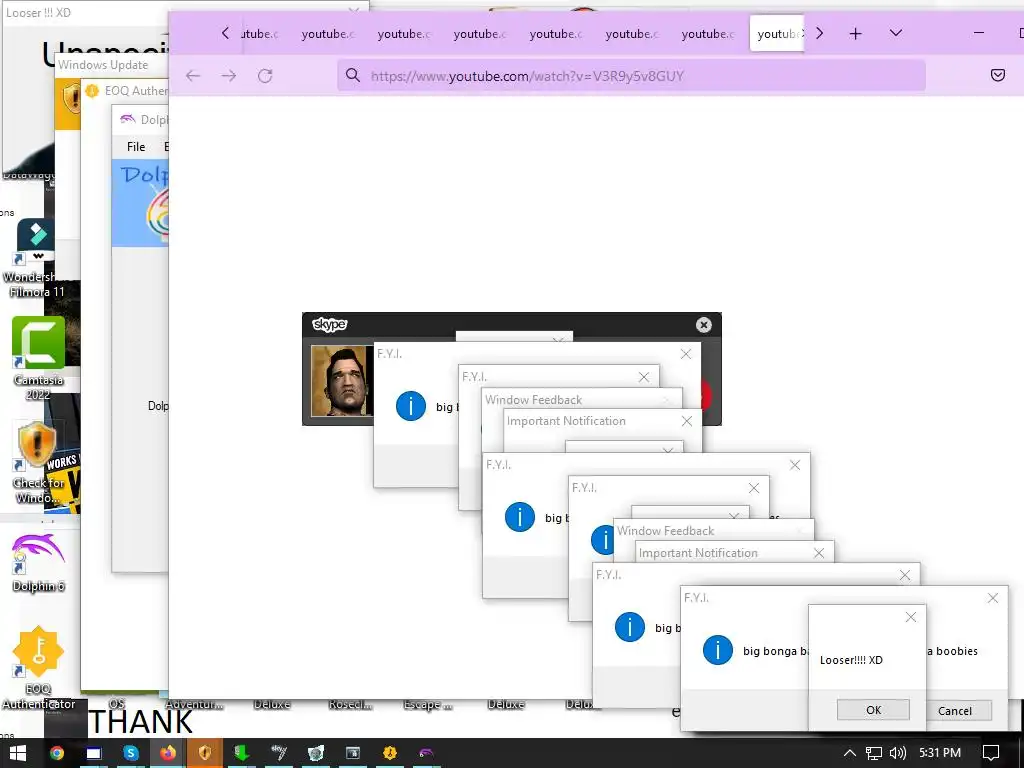
Task: Click the Pocket save icon in the browser toolbar
Action: click(997, 75)
